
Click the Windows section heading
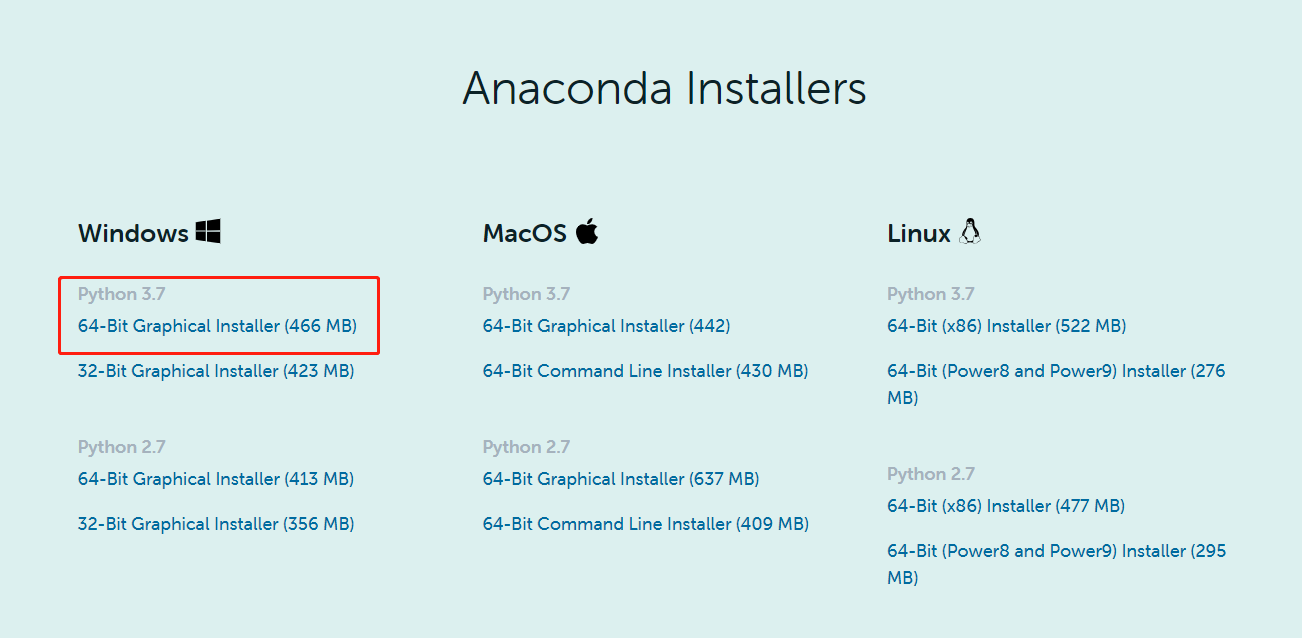coord(133,231)
